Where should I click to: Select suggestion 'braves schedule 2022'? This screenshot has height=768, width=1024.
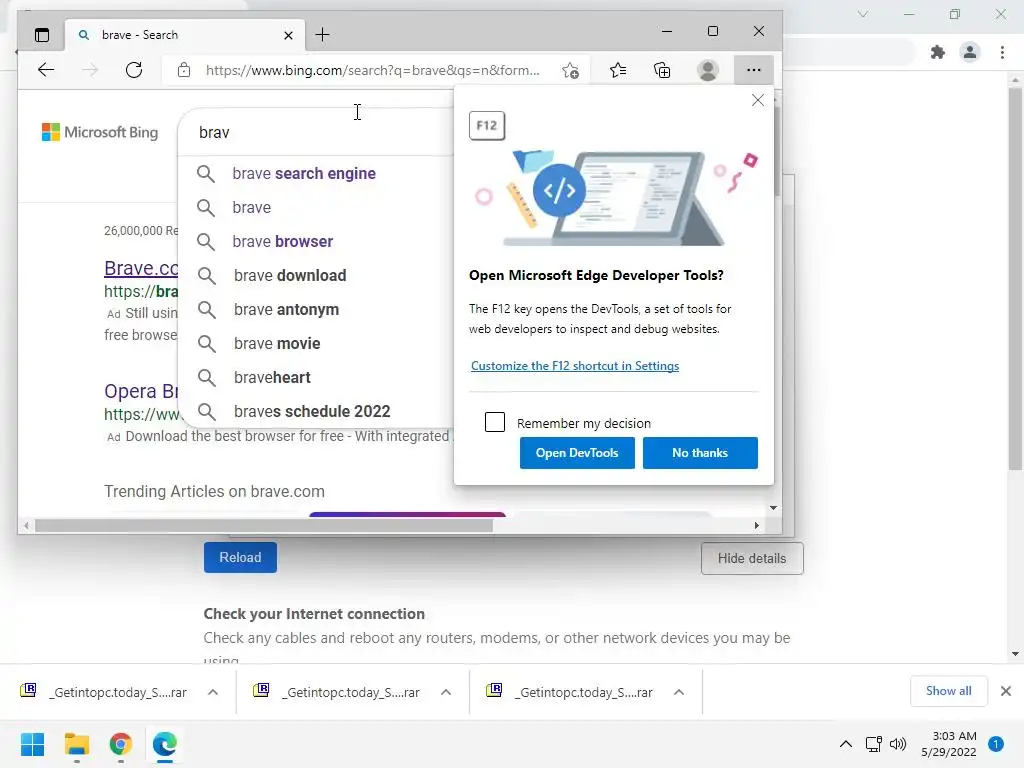(x=315, y=411)
